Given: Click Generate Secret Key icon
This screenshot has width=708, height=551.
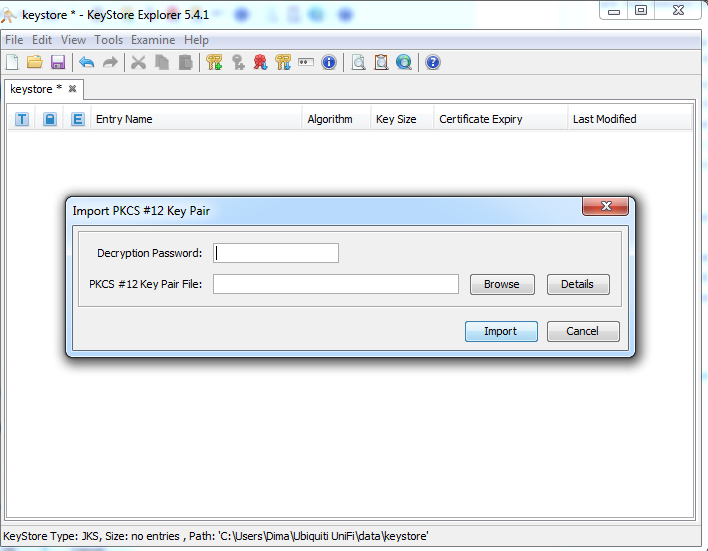Looking at the screenshot, I should coord(238,62).
